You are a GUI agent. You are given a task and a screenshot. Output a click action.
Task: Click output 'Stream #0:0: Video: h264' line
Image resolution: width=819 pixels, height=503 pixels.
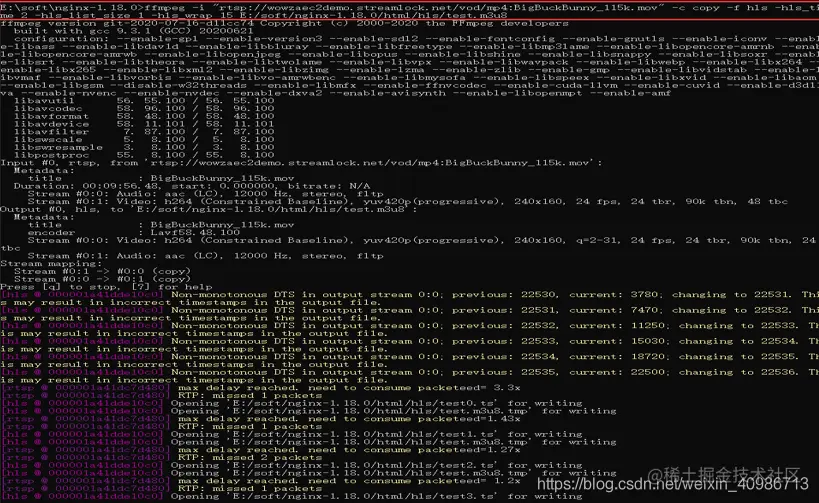[410, 244]
